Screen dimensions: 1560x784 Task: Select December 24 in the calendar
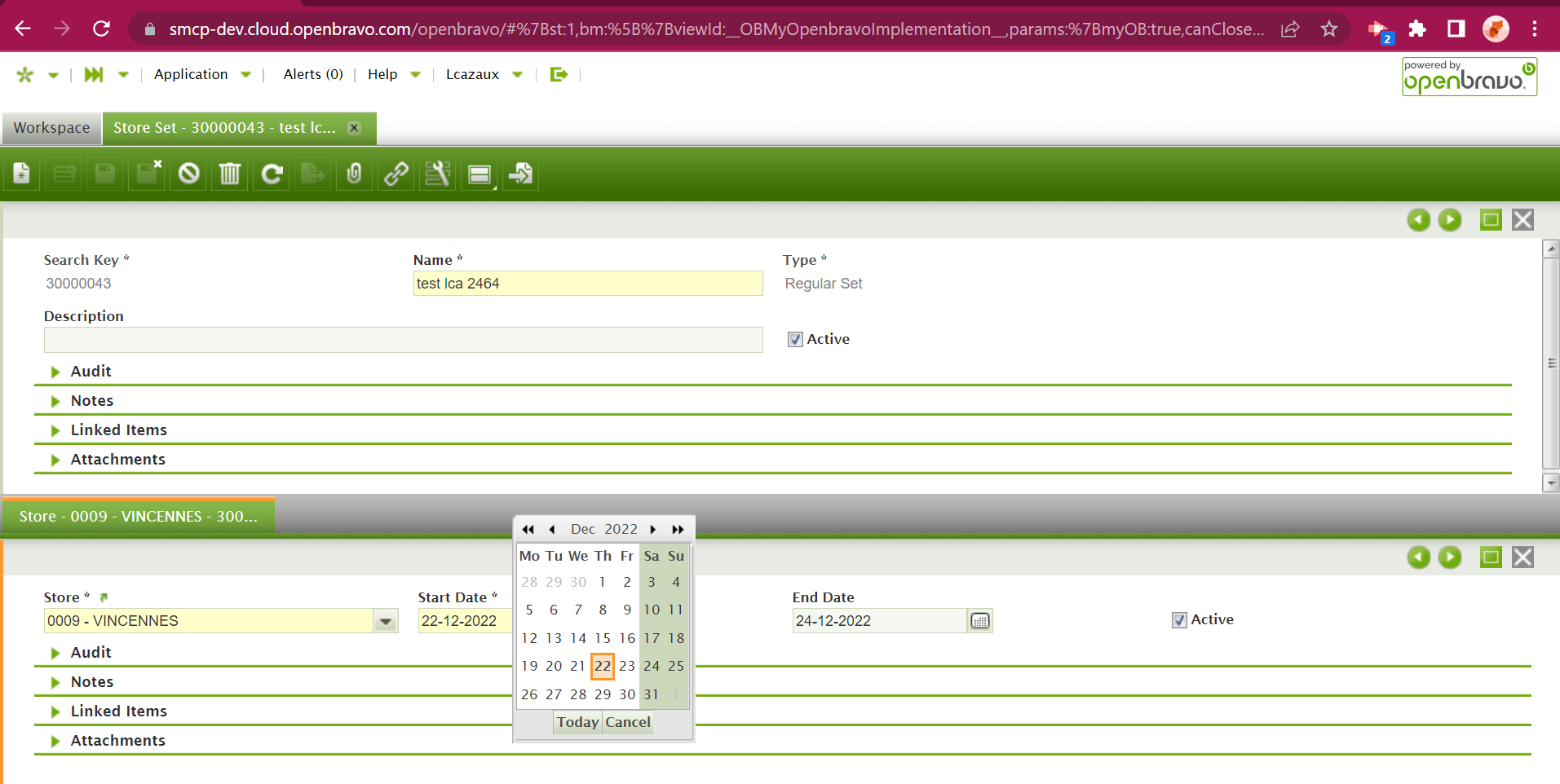click(651, 666)
